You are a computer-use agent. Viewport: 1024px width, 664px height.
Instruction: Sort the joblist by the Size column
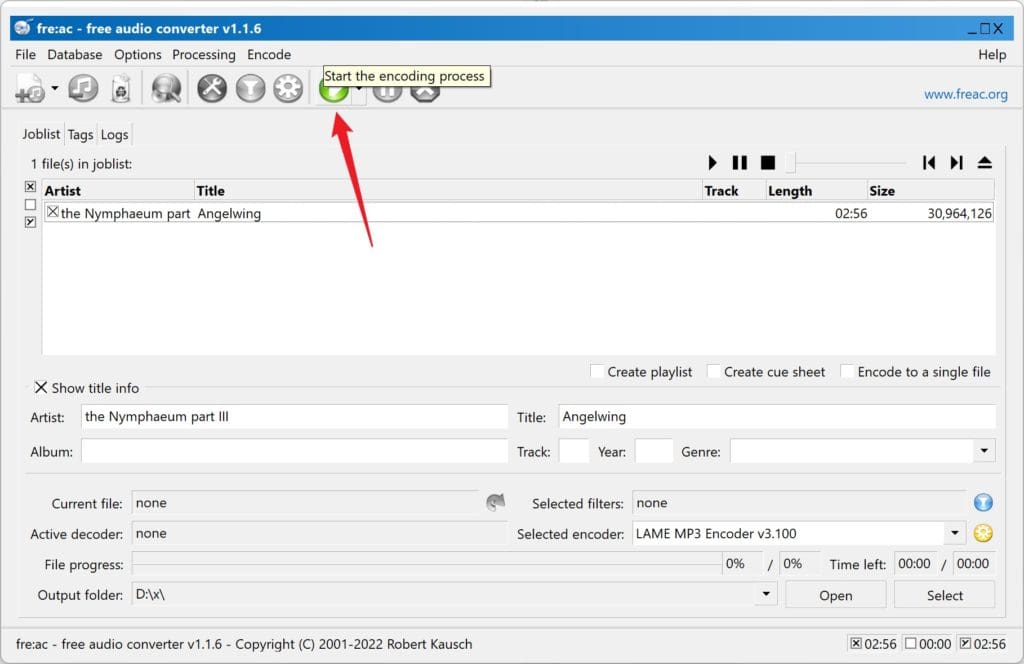coord(931,191)
